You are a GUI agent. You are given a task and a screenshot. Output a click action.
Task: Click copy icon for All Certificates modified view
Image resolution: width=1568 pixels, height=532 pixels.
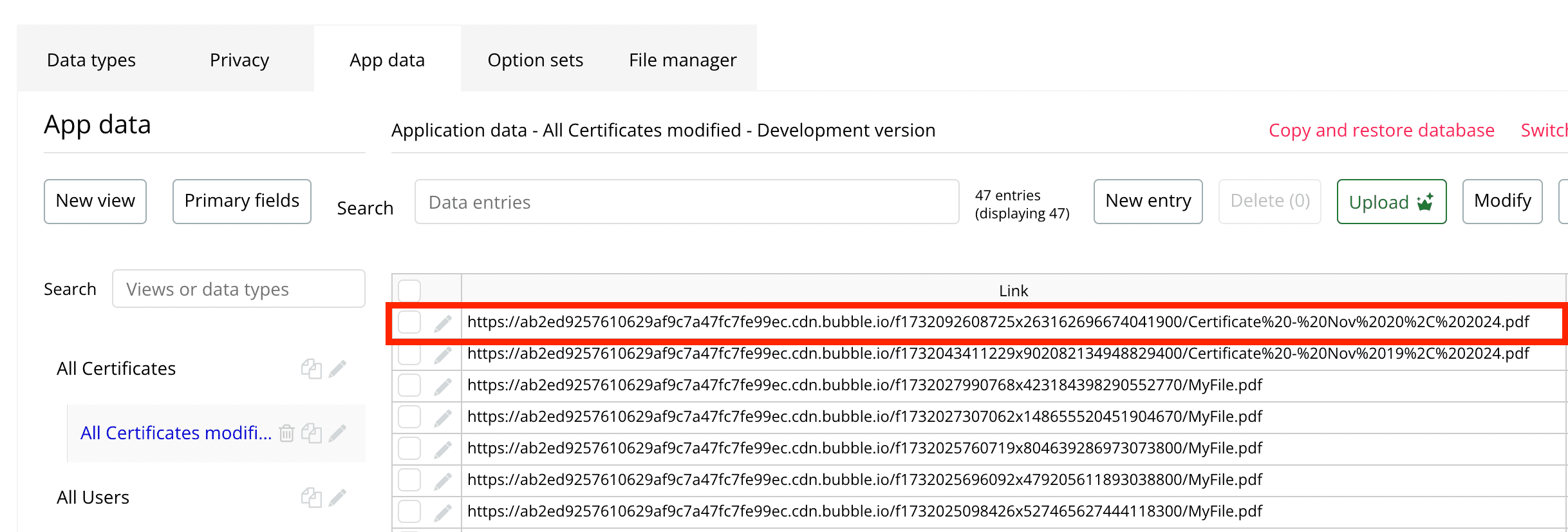pyautogui.click(x=312, y=433)
